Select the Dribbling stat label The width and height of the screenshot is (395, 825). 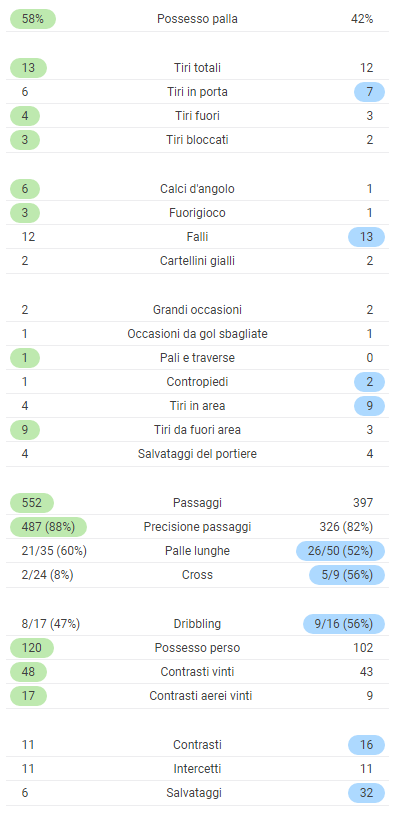point(197,624)
